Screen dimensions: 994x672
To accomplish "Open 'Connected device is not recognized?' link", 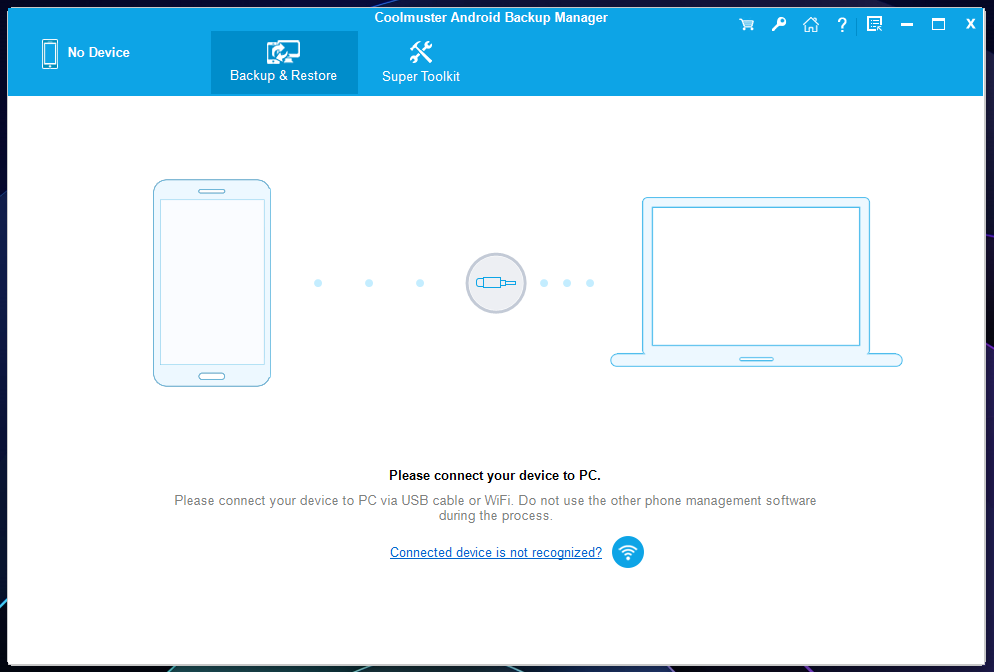I will coord(496,552).
